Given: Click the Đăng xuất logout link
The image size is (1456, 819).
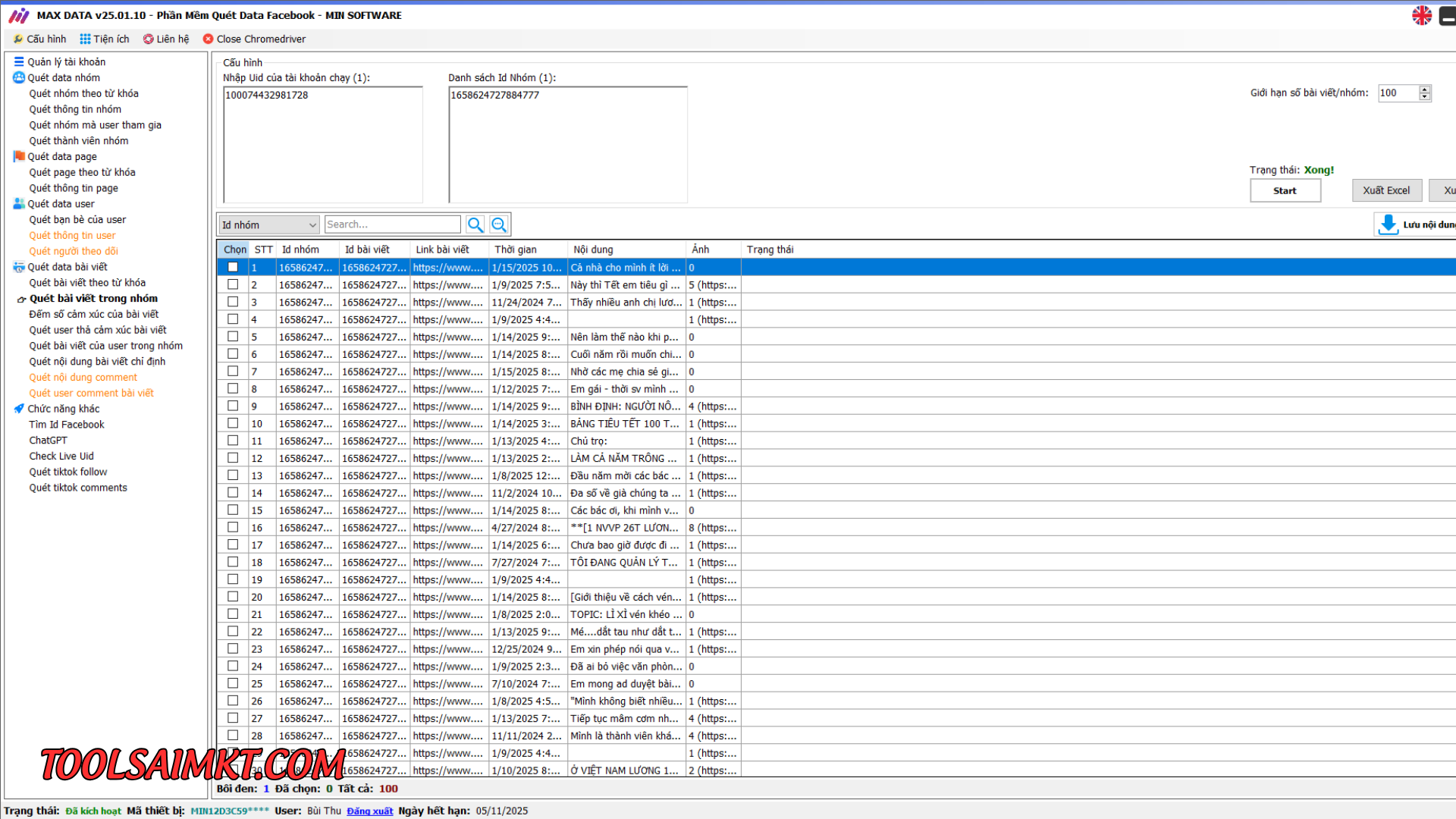Looking at the screenshot, I should tap(370, 811).
